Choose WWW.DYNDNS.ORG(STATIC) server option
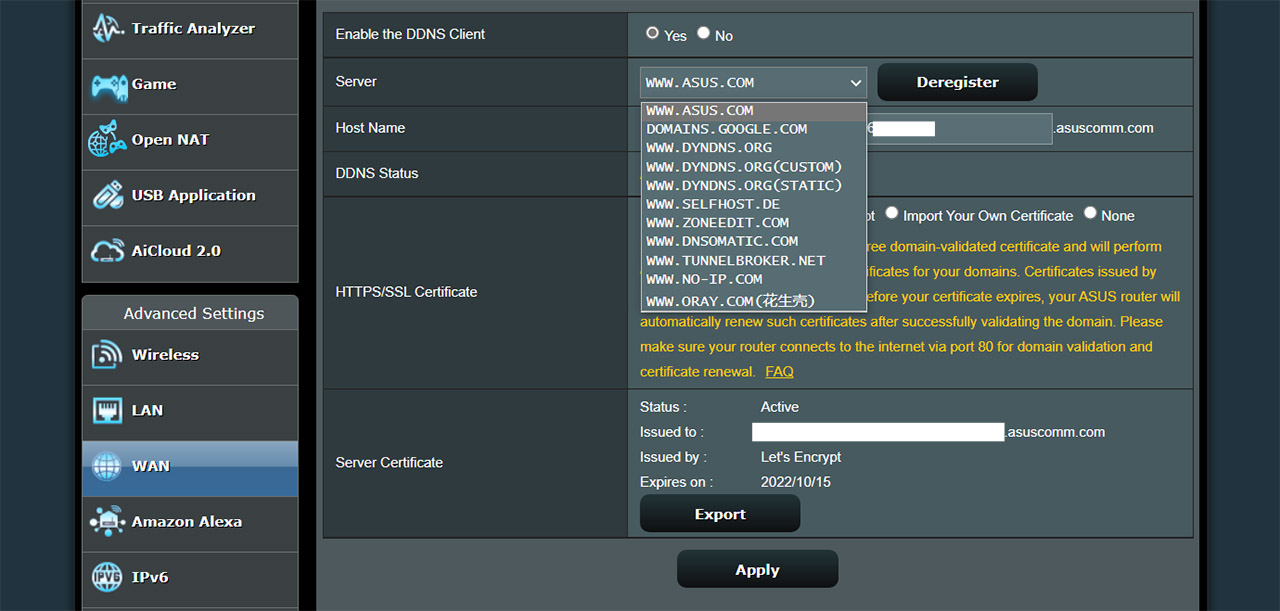 click(754, 186)
